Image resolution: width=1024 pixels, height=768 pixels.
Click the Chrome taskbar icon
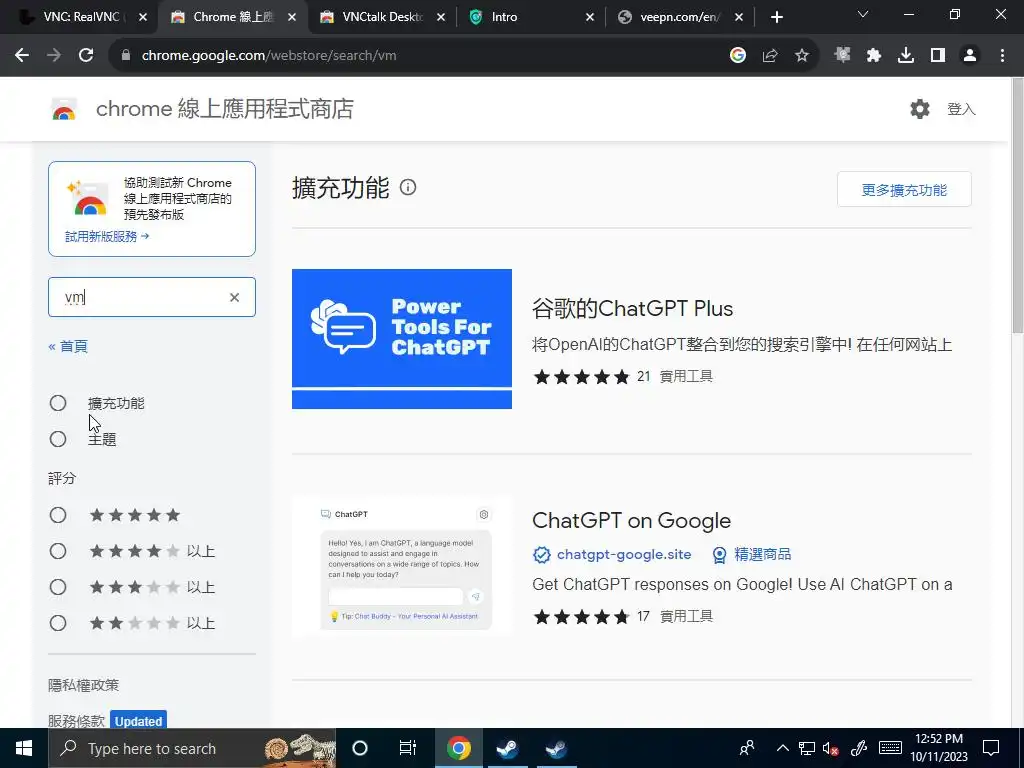pos(458,748)
